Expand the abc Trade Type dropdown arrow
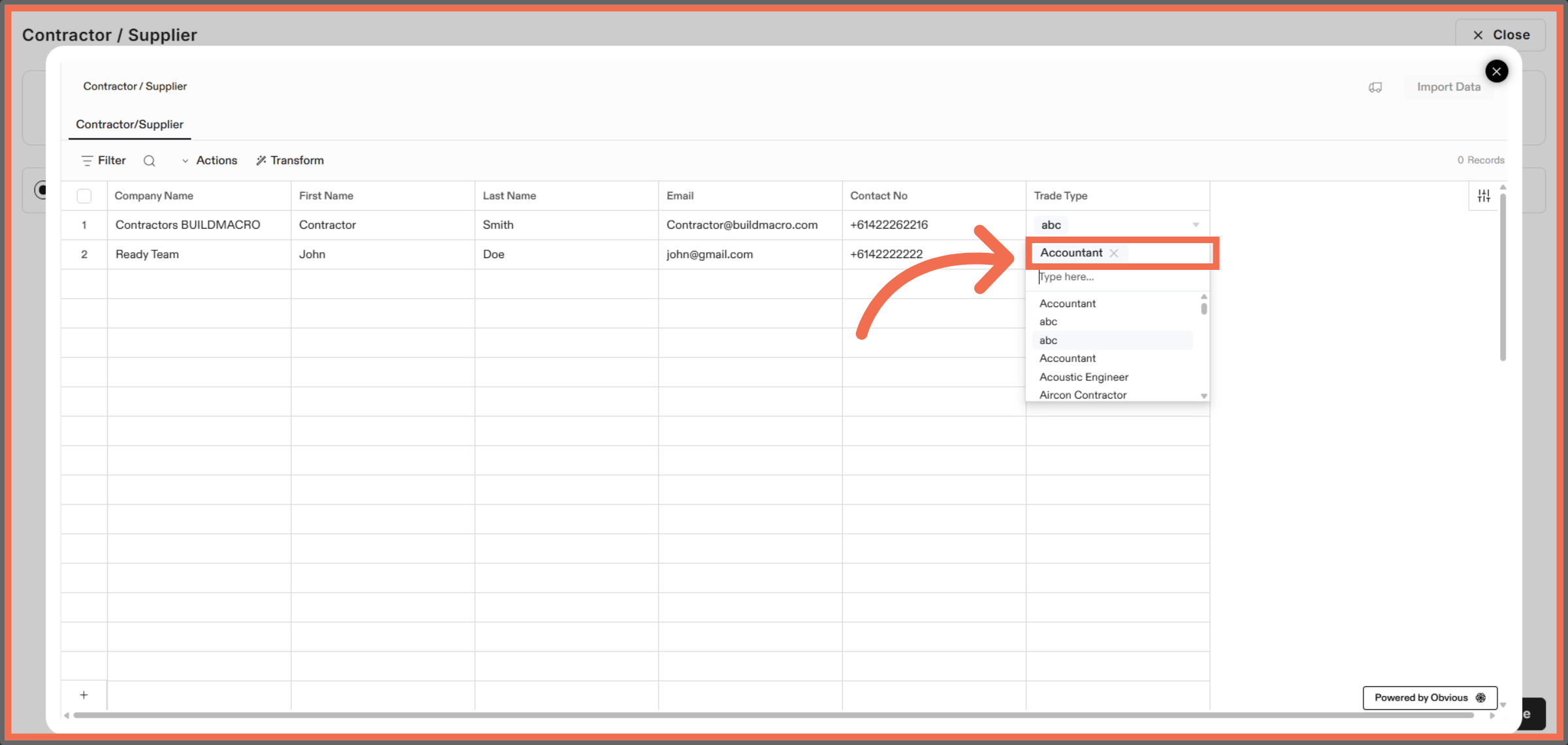This screenshot has width=1568, height=745. 1196,225
